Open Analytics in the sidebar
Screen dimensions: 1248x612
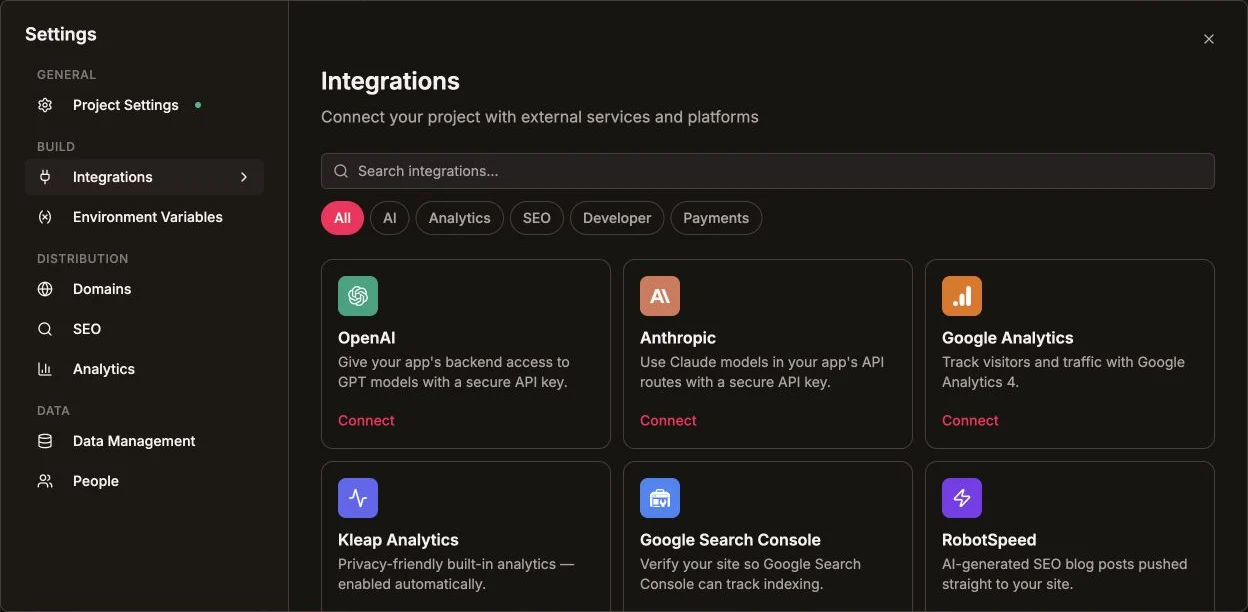(x=144, y=369)
